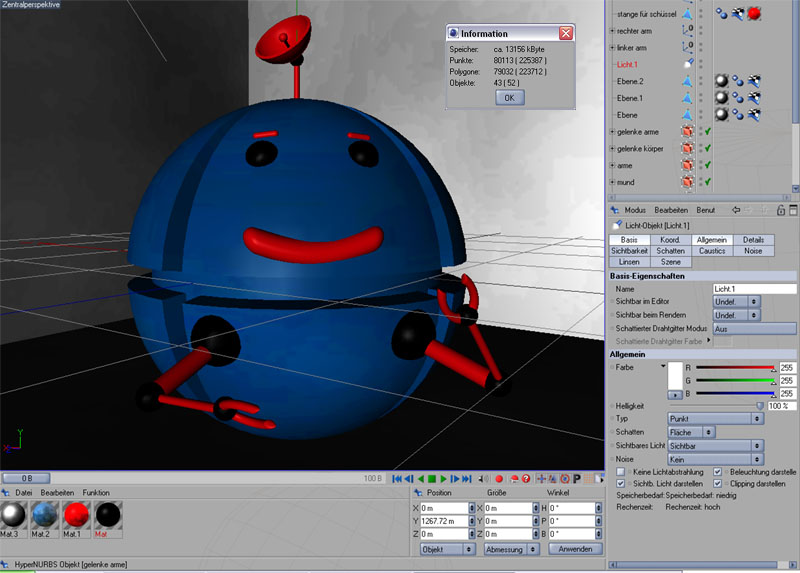Click the HyperNURBS icon beside 'mund'
This screenshot has height=573, width=800.
point(688,182)
